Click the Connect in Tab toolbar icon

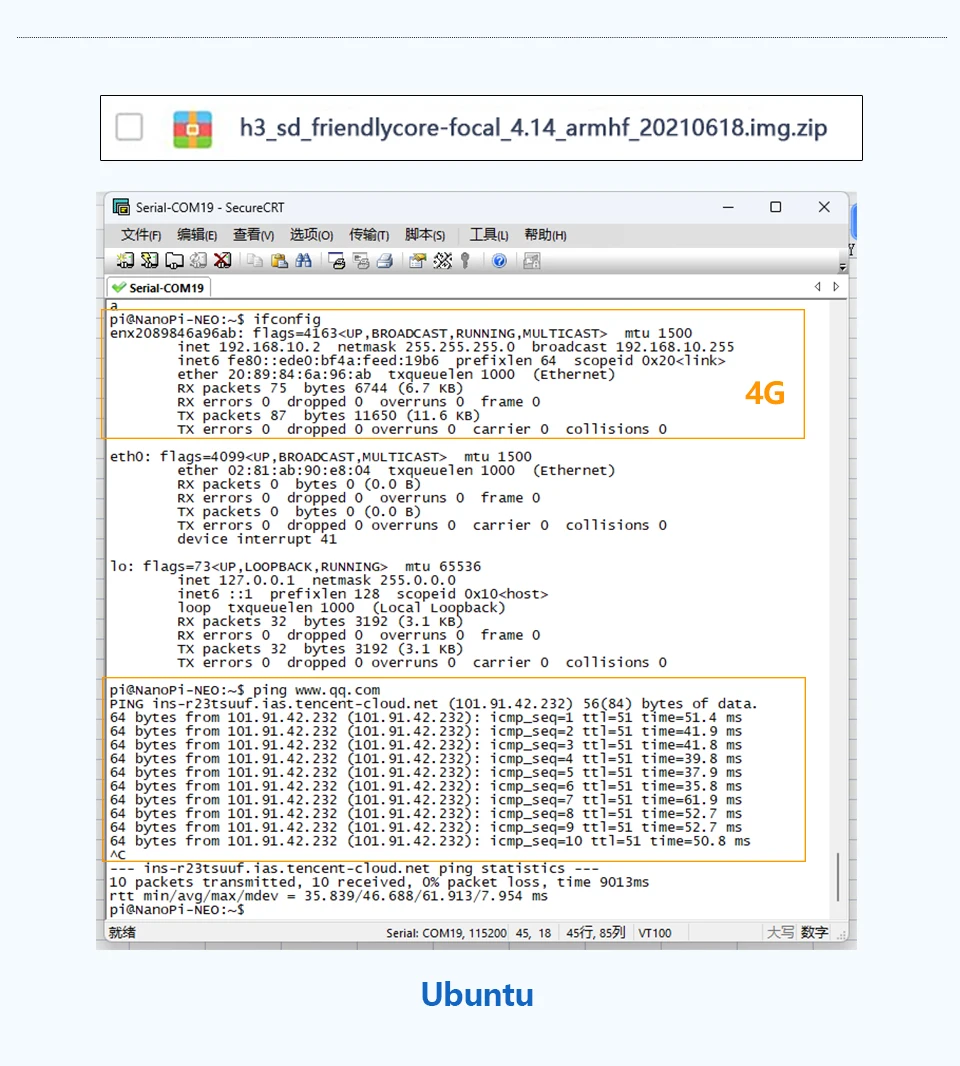click(x=175, y=260)
